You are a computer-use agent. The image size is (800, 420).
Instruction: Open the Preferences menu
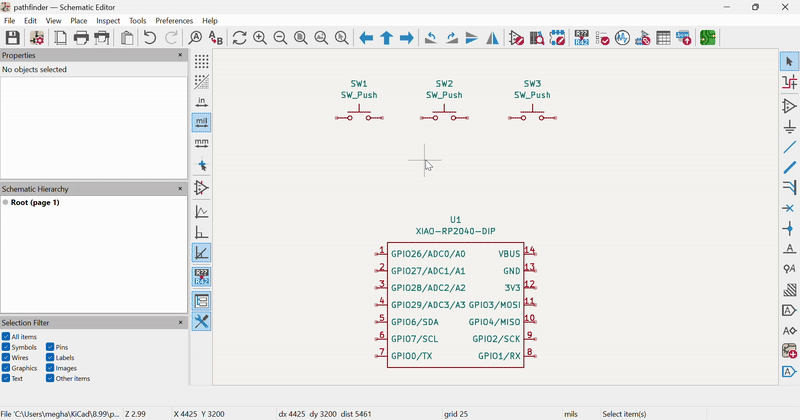coord(174,21)
